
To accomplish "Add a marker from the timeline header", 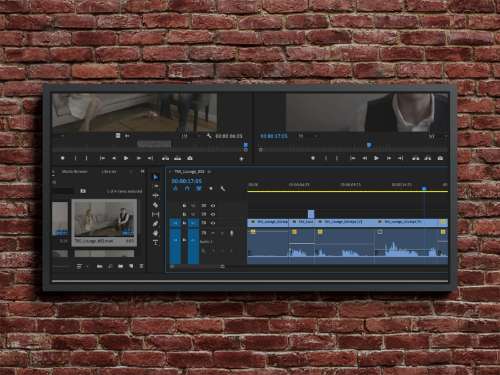I will coord(211,189).
